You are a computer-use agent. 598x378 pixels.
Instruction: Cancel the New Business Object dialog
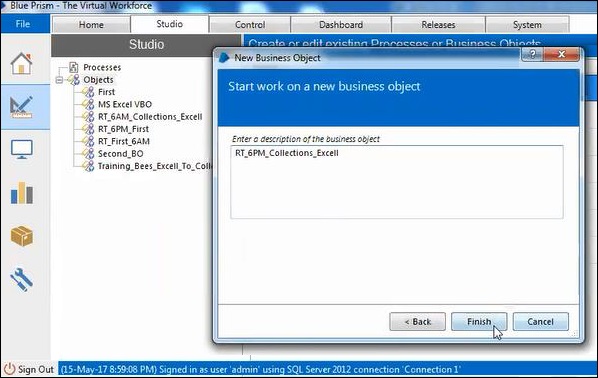[540, 322]
